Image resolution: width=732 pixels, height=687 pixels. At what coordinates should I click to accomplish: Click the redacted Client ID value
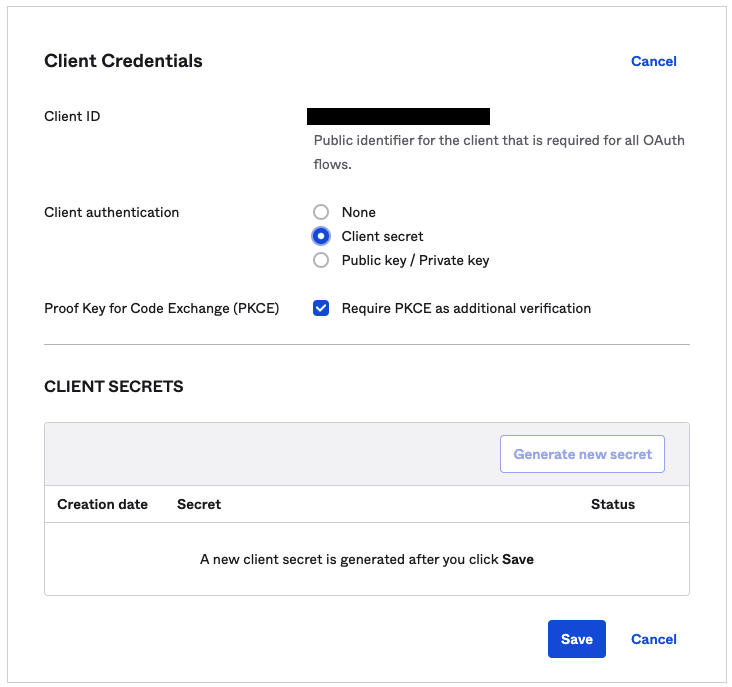click(x=398, y=116)
